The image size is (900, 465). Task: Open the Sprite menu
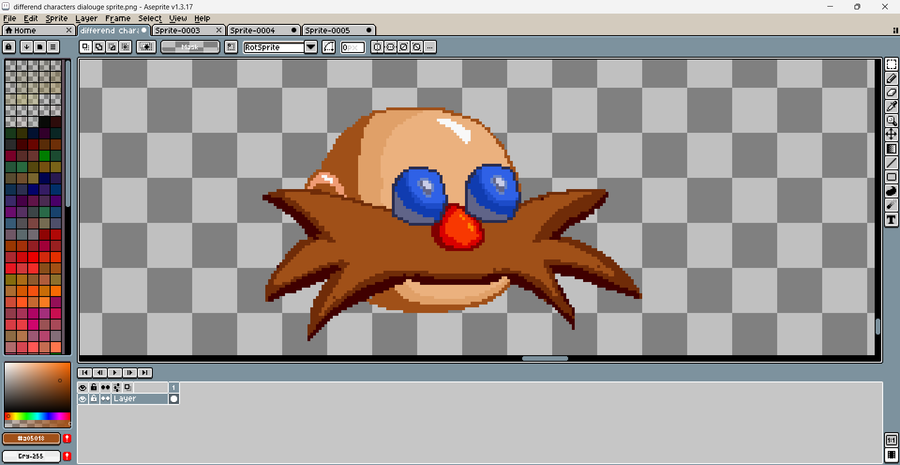tap(56, 18)
